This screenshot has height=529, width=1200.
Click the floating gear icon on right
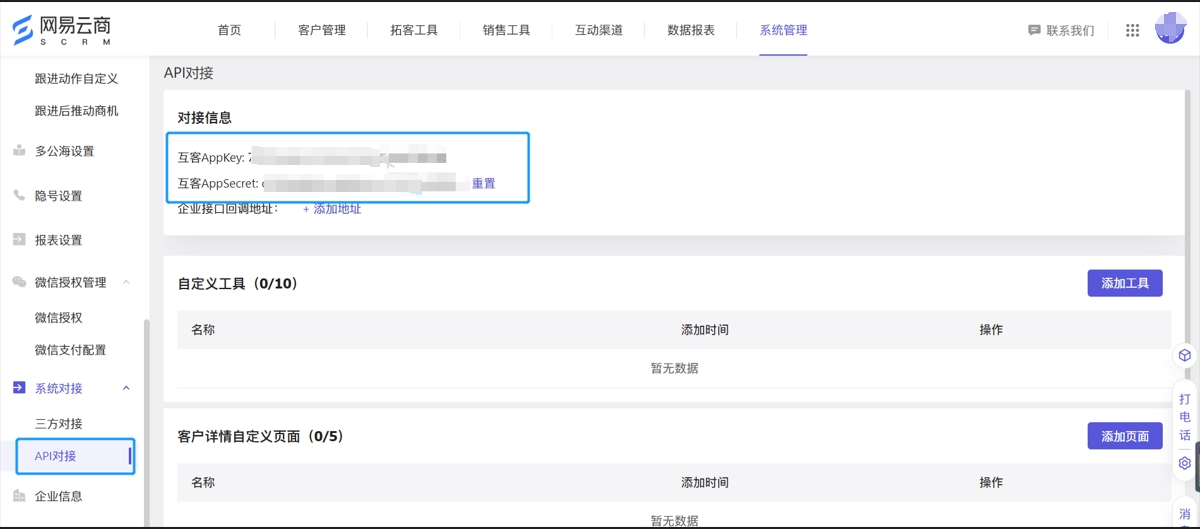coord(1185,463)
